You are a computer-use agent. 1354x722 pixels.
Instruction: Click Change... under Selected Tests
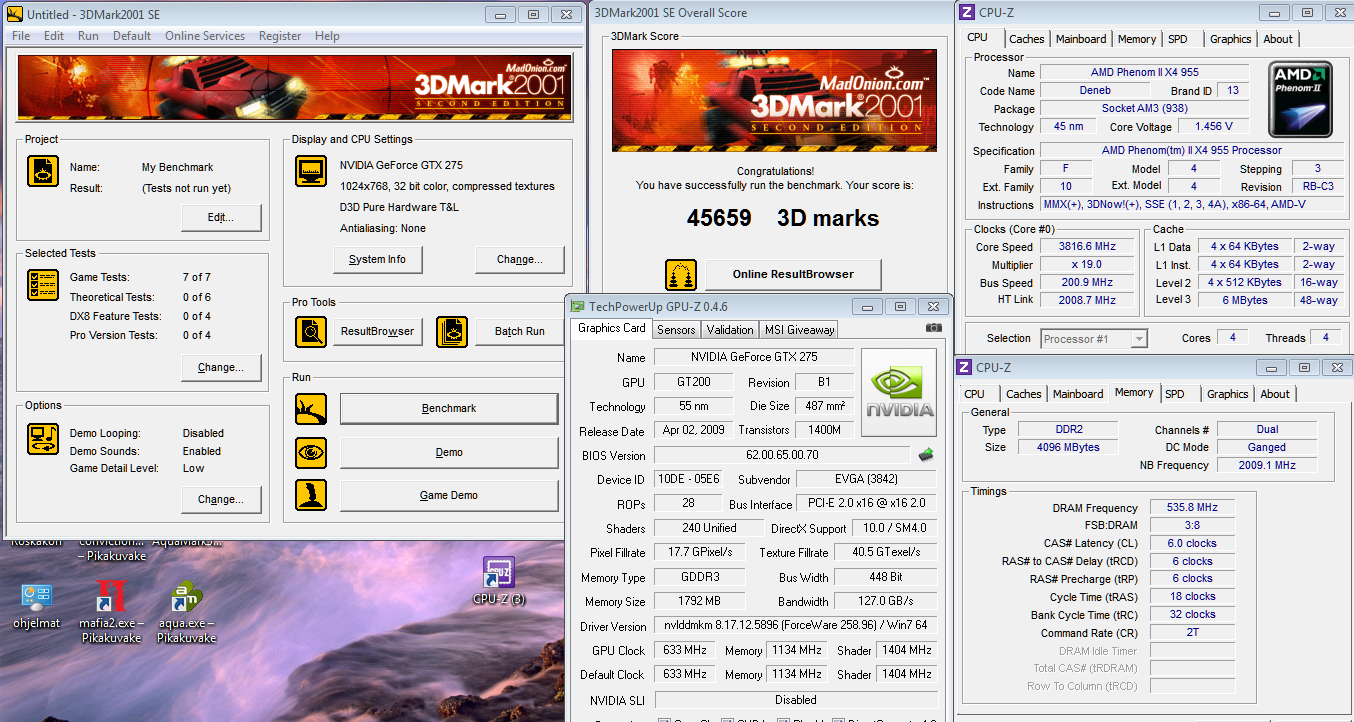[x=221, y=367]
